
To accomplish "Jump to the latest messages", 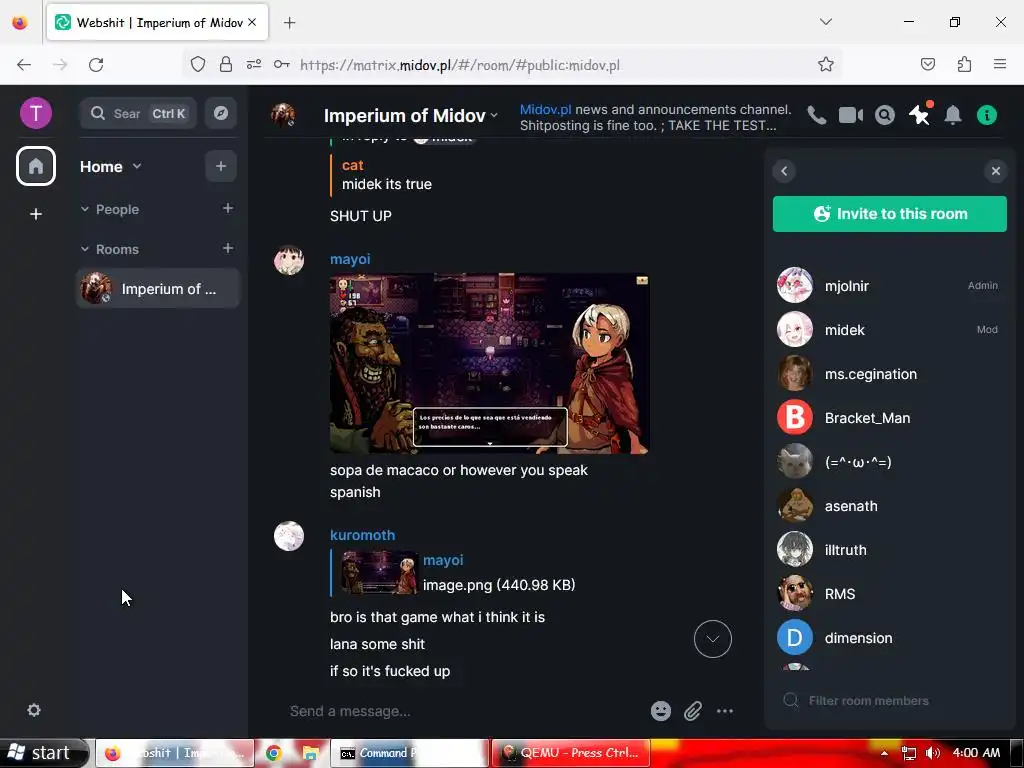I will (x=712, y=639).
